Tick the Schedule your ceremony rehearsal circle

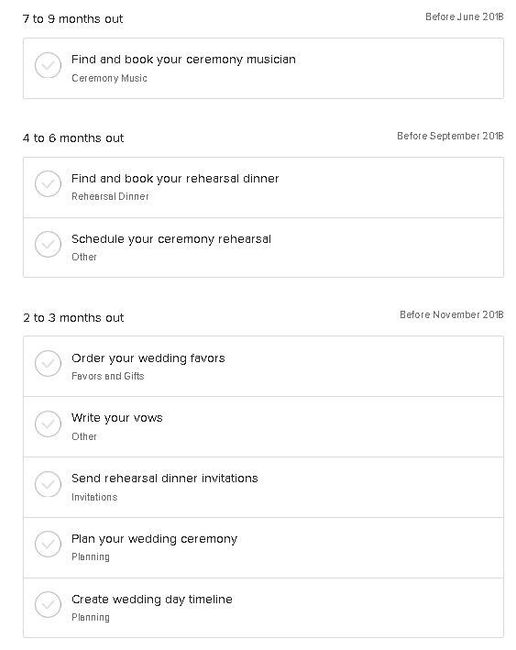click(x=48, y=244)
